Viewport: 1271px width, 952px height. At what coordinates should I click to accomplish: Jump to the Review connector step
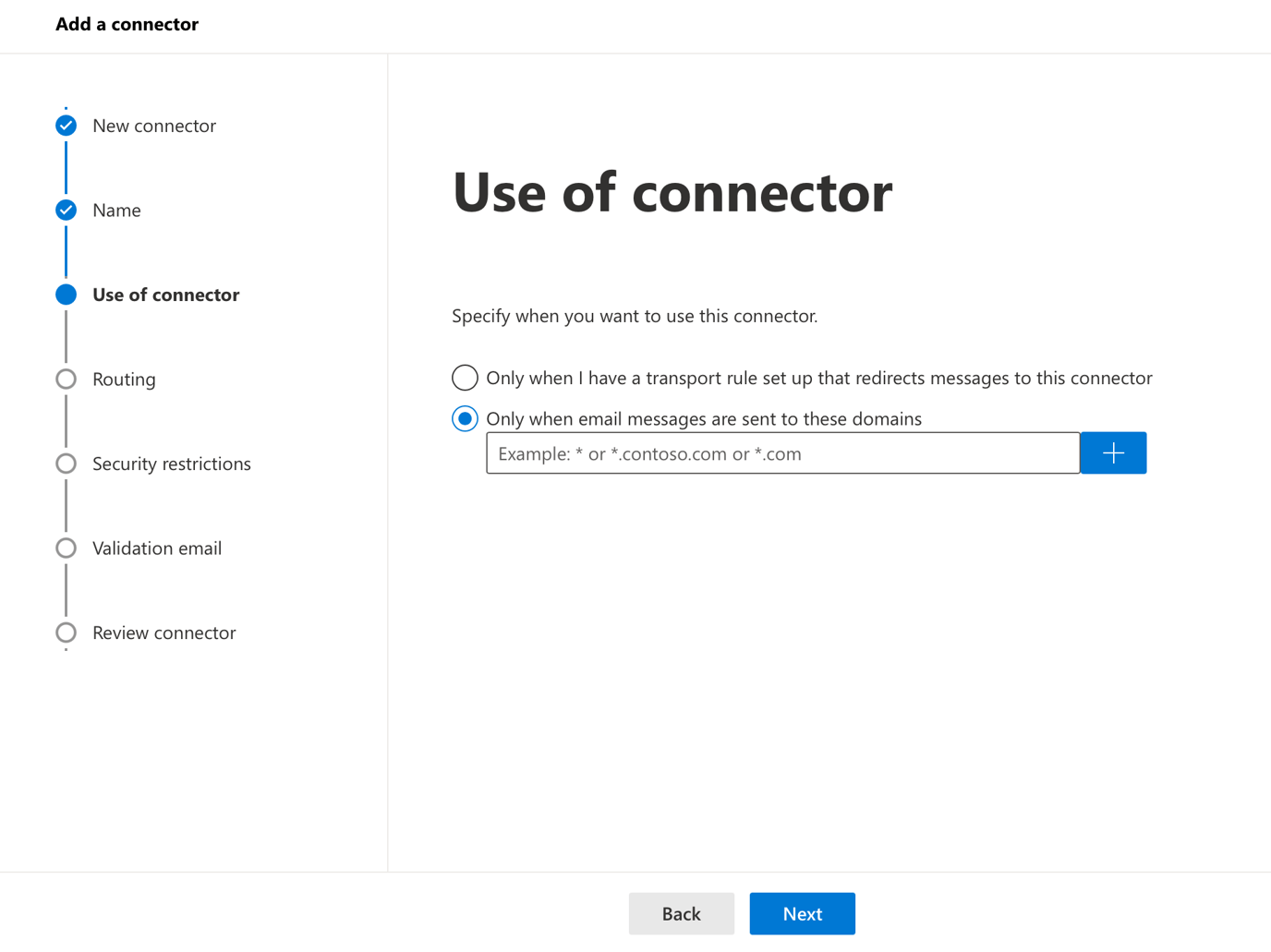[x=163, y=633]
